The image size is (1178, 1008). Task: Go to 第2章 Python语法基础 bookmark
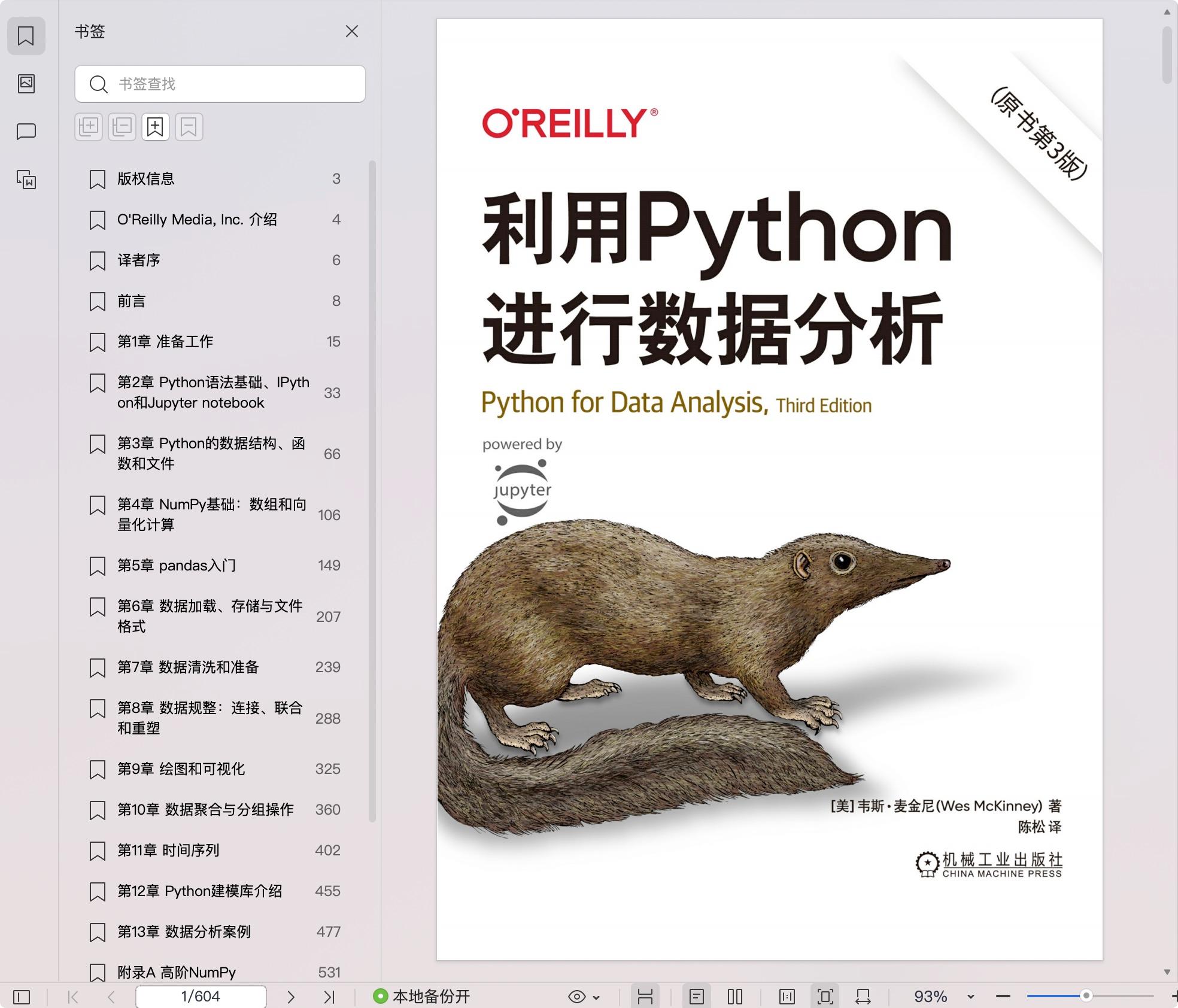coord(215,392)
